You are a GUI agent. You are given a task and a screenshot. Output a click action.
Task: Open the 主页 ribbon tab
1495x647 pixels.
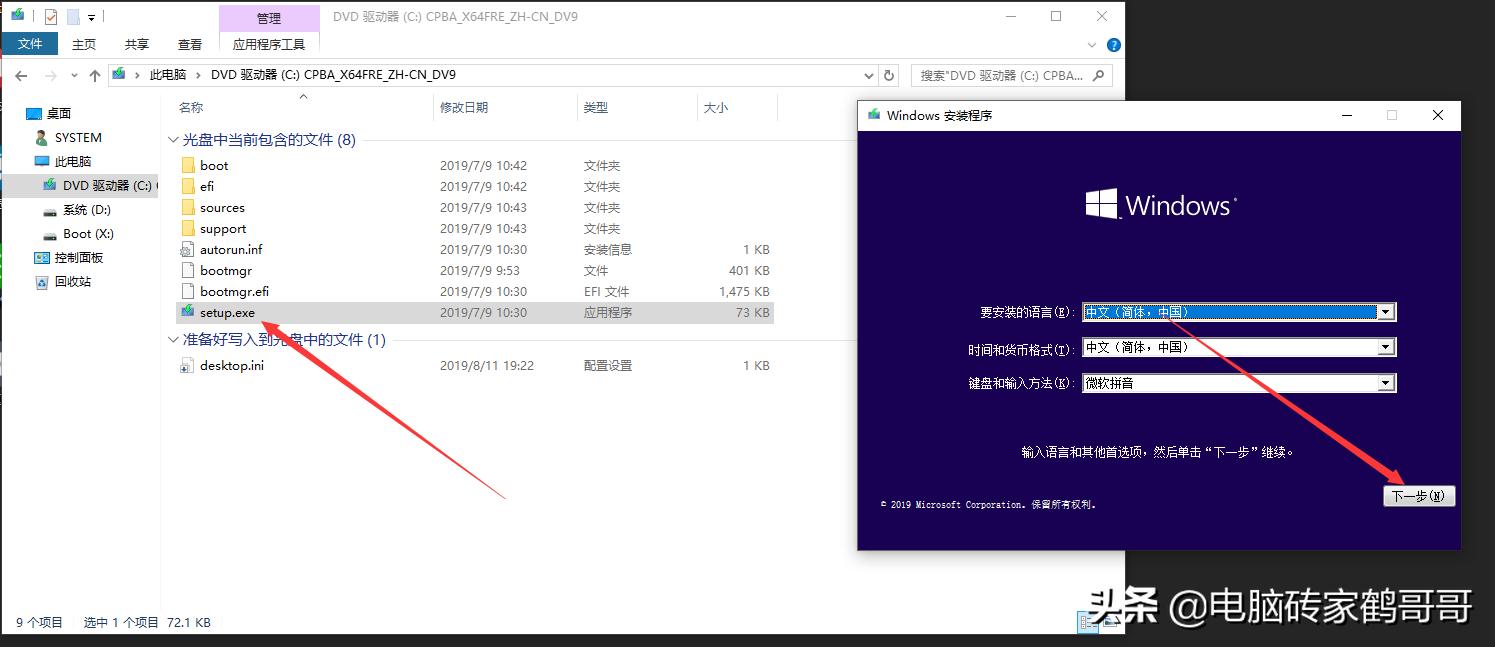tap(84, 43)
